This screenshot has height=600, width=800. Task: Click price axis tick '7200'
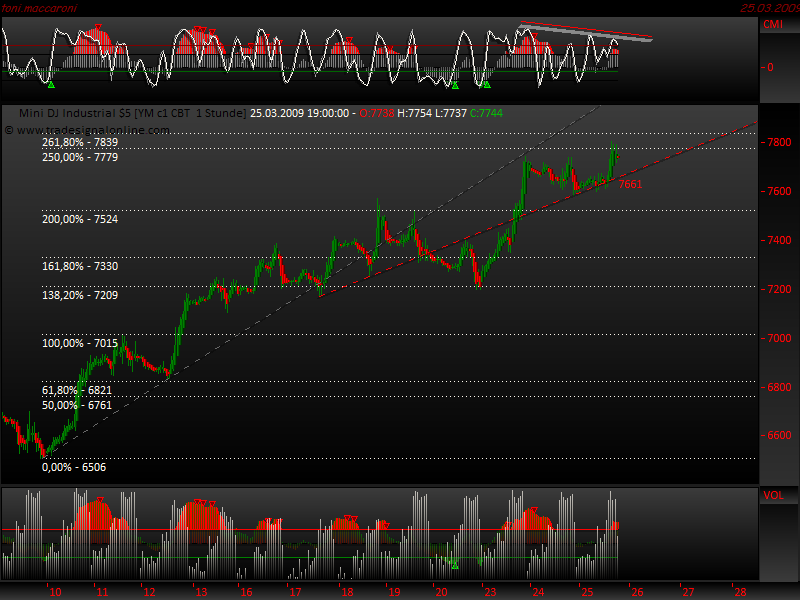779,289
